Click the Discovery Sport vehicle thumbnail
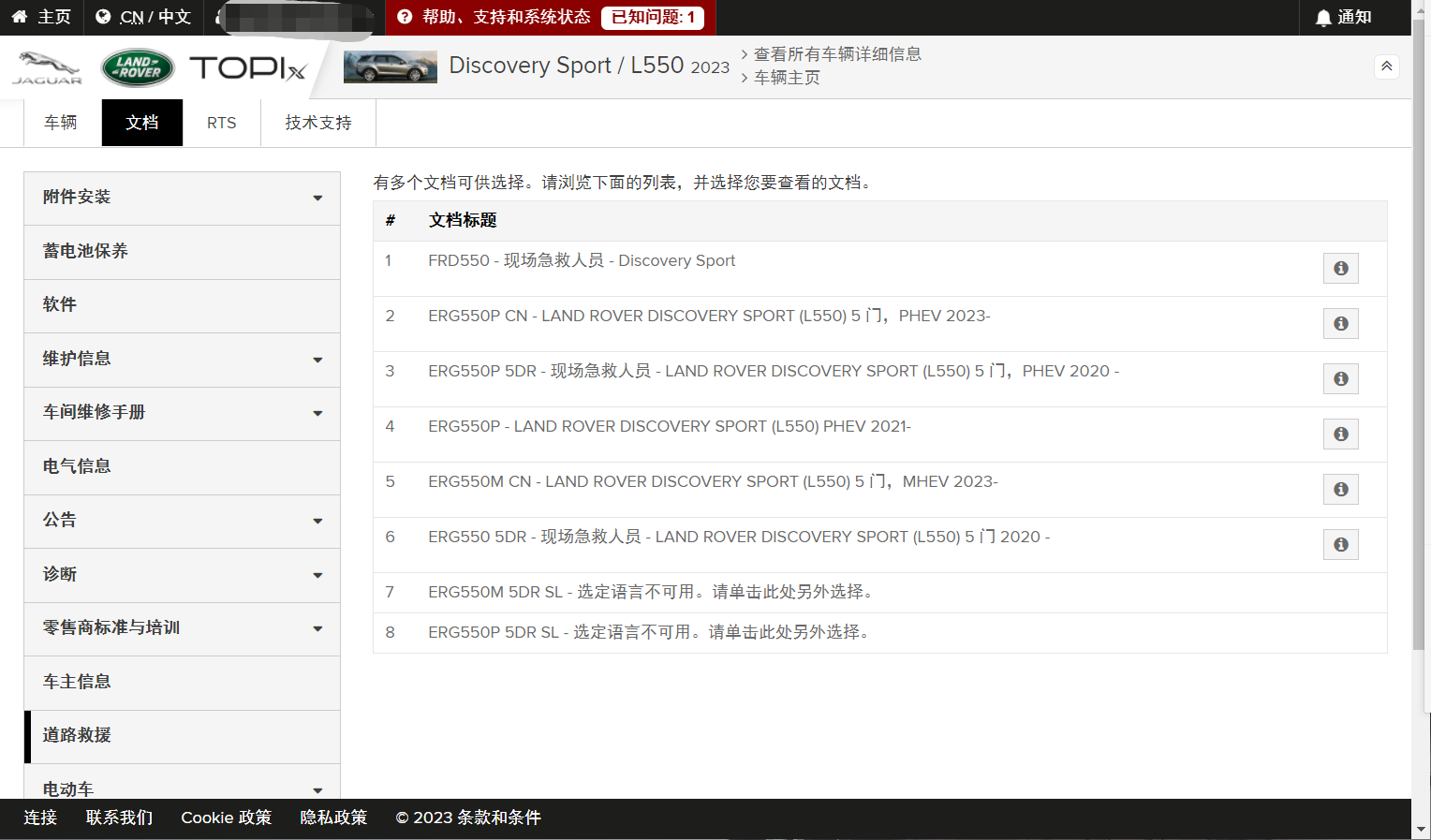Image resolution: width=1431 pixels, height=840 pixels. click(390, 67)
